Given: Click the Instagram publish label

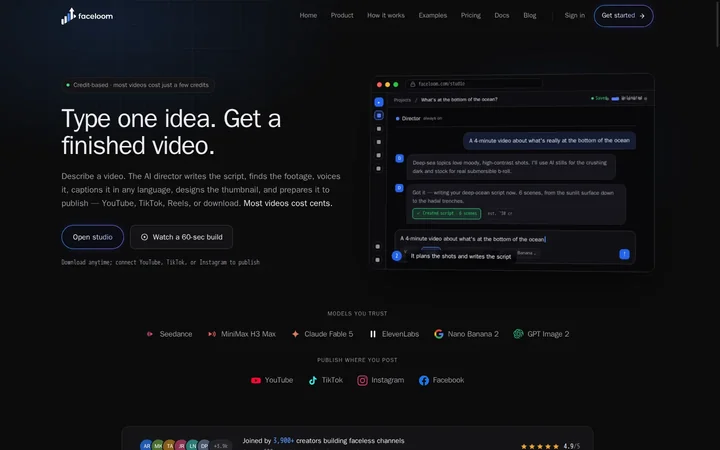Looking at the screenshot, I should 388,380.
